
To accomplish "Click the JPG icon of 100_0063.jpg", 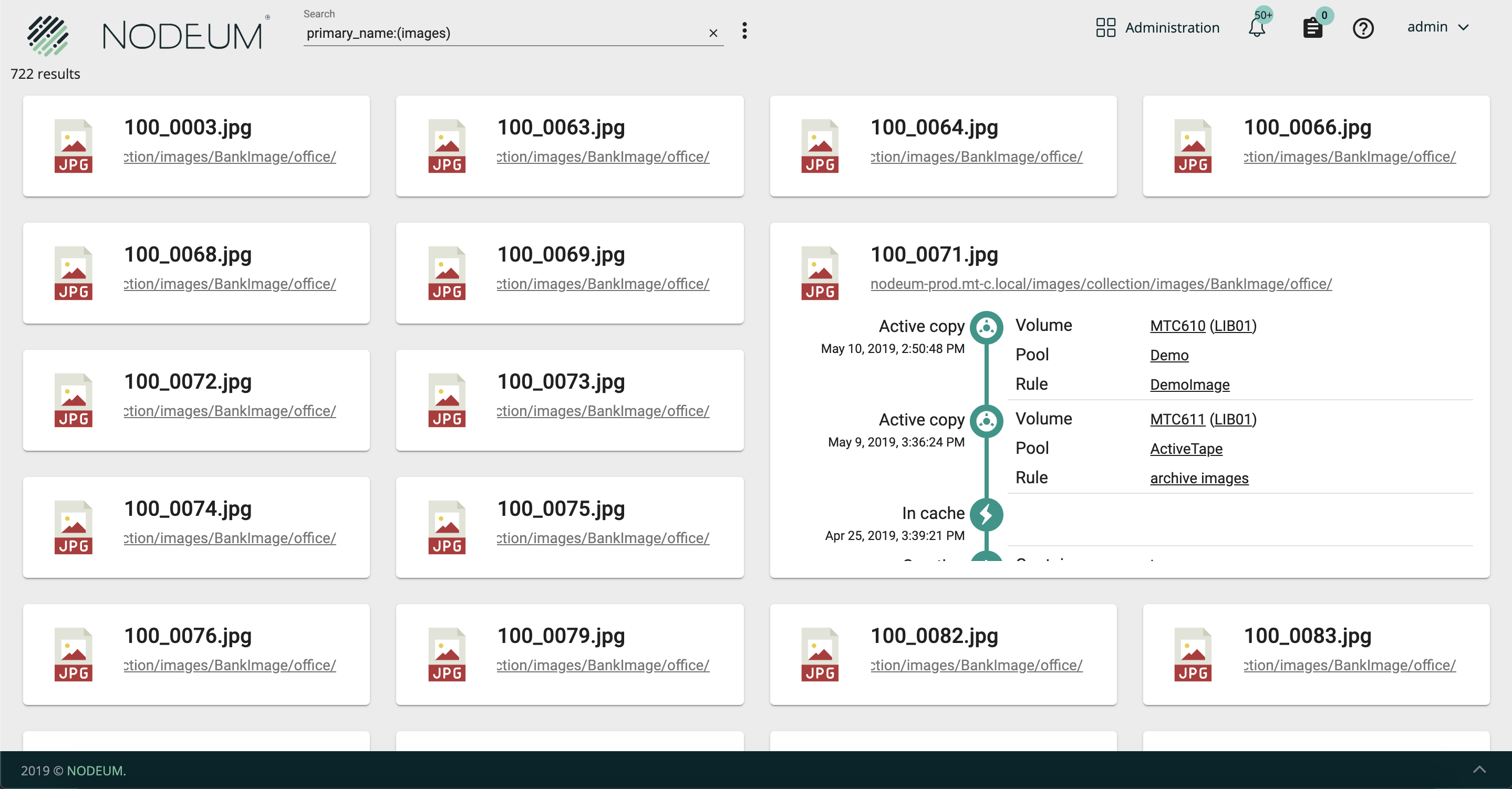I will click(x=447, y=146).
